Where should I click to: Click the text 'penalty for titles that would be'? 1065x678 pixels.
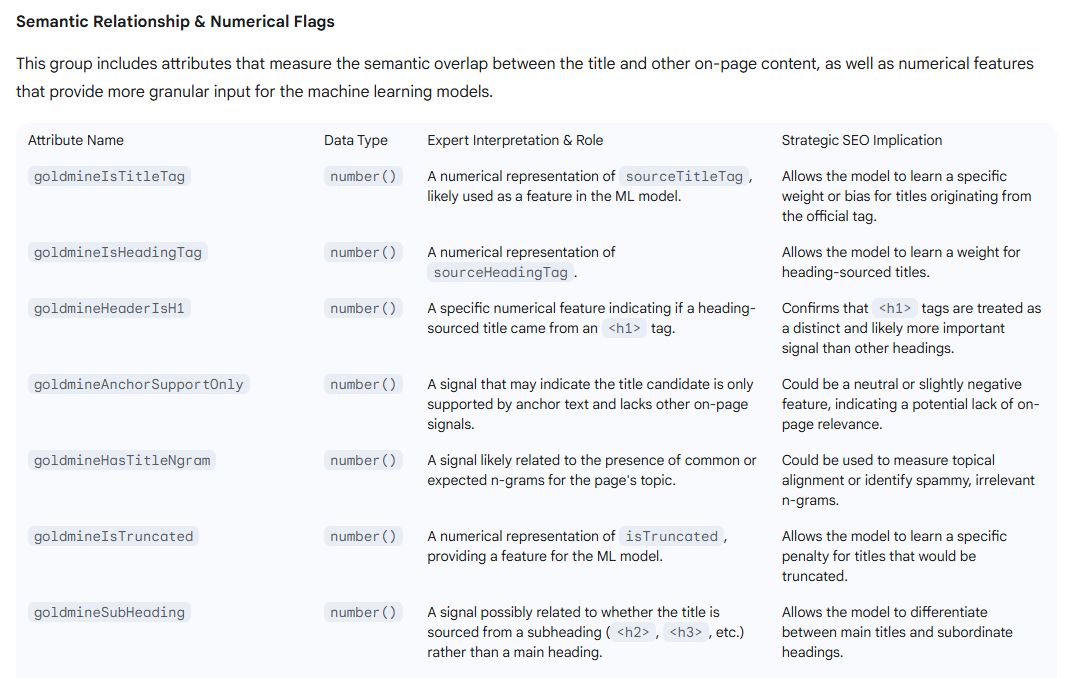click(x=878, y=556)
